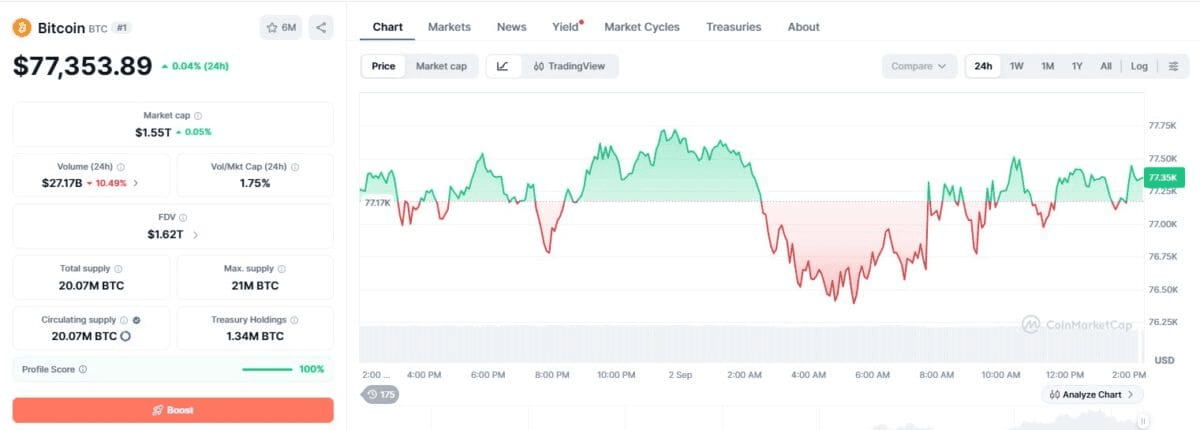Set chart range to 1Y
This screenshot has height=430, width=1200.
pos(1077,66)
